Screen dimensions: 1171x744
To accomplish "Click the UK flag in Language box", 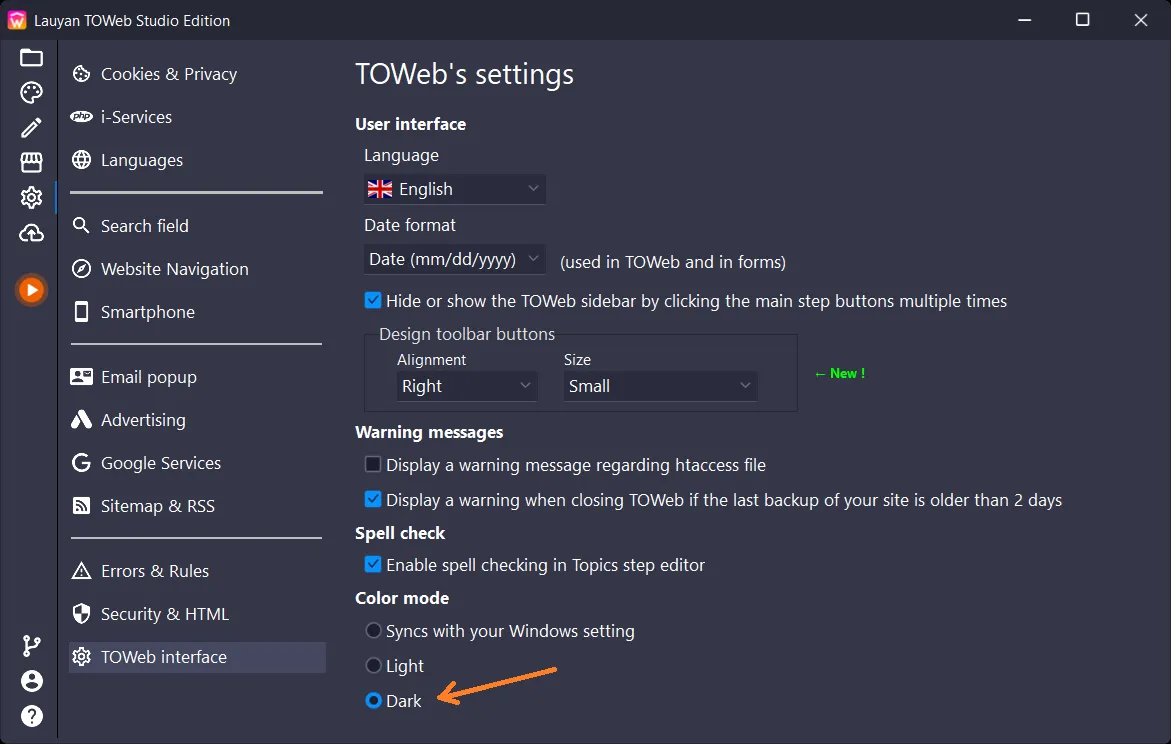I will click(x=380, y=189).
